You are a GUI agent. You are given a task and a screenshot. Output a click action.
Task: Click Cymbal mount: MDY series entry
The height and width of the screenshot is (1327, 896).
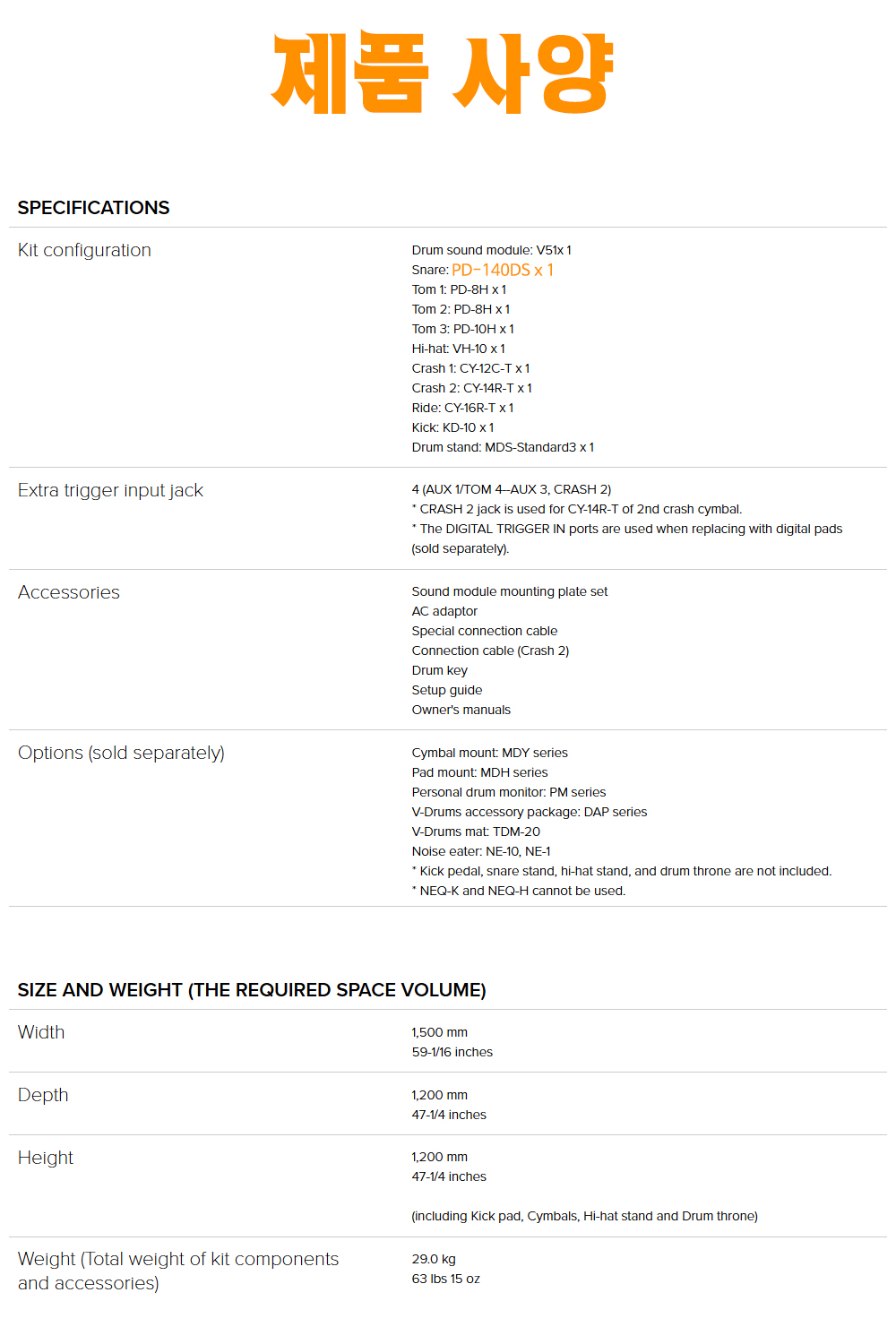pos(489,753)
